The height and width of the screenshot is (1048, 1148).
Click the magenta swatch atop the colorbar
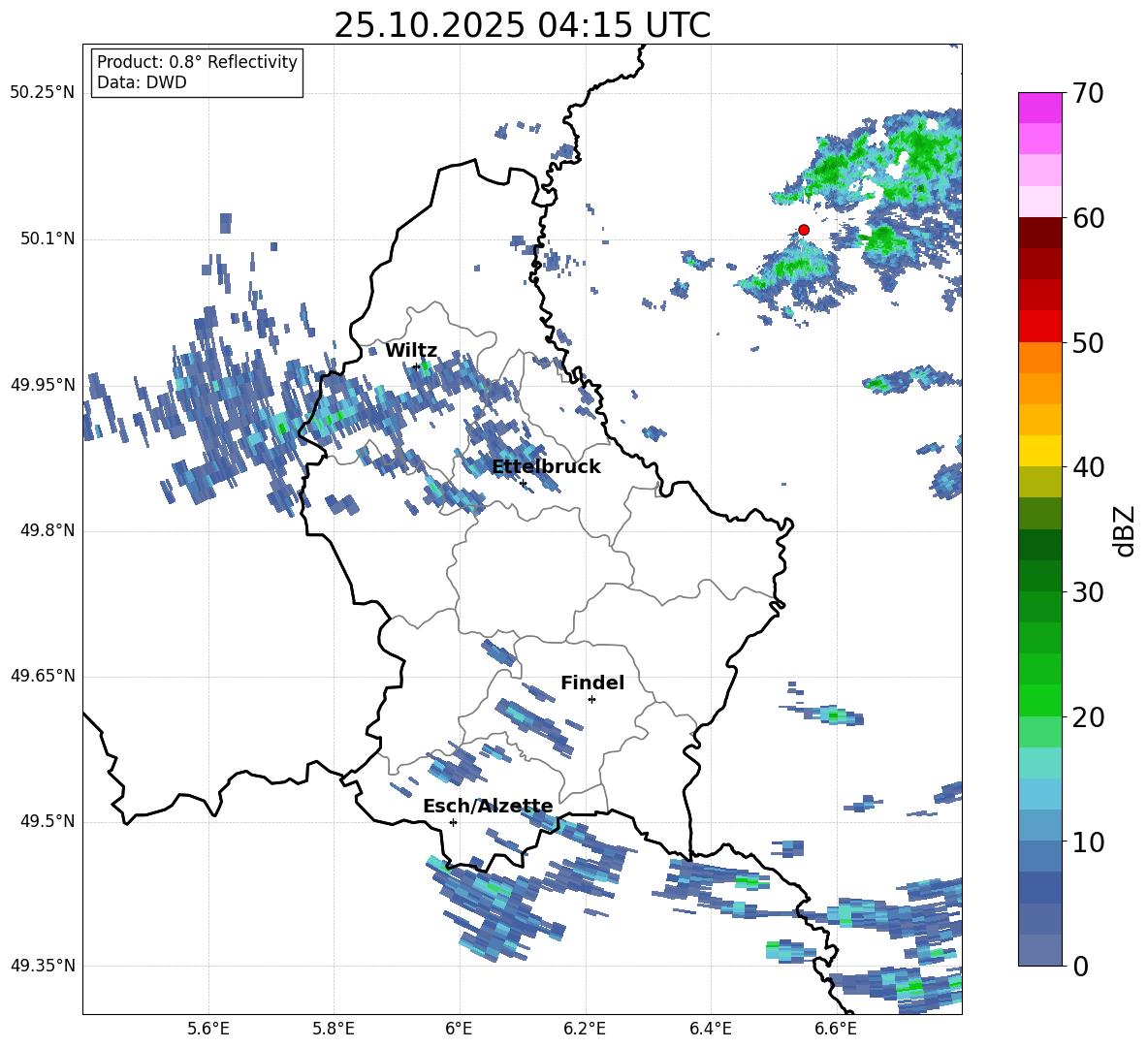(x=1040, y=108)
